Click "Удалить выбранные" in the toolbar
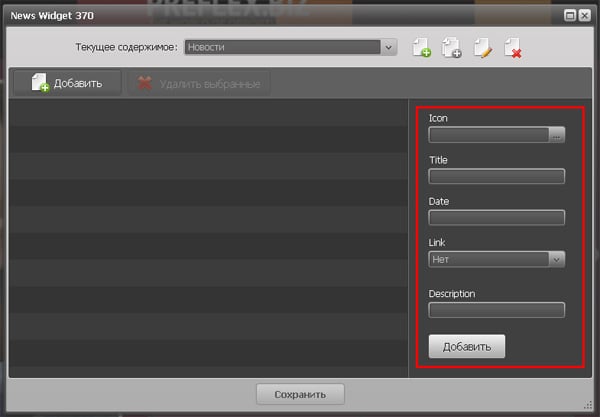600x417 pixels. pyautogui.click(x=198, y=83)
